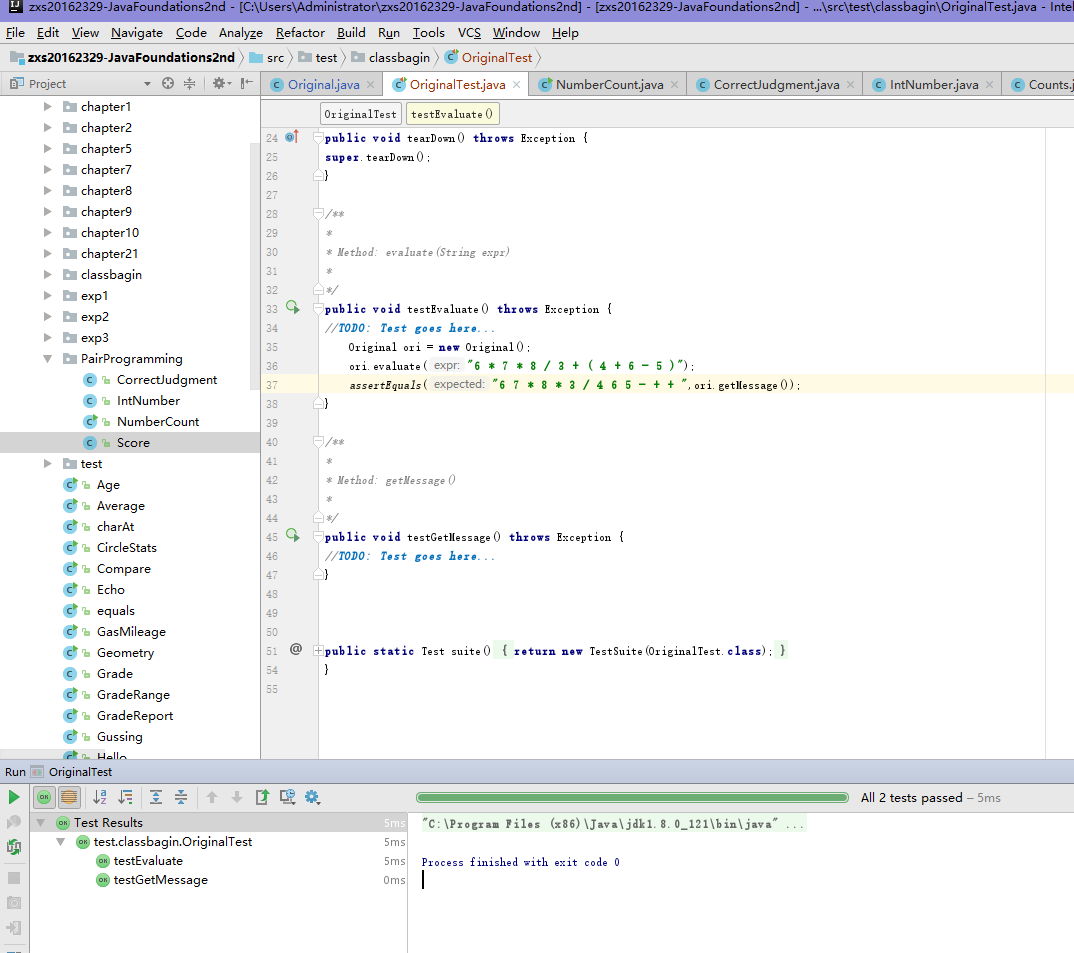Select testEvaluate in test results
The height and width of the screenshot is (953, 1074).
click(148, 861)
